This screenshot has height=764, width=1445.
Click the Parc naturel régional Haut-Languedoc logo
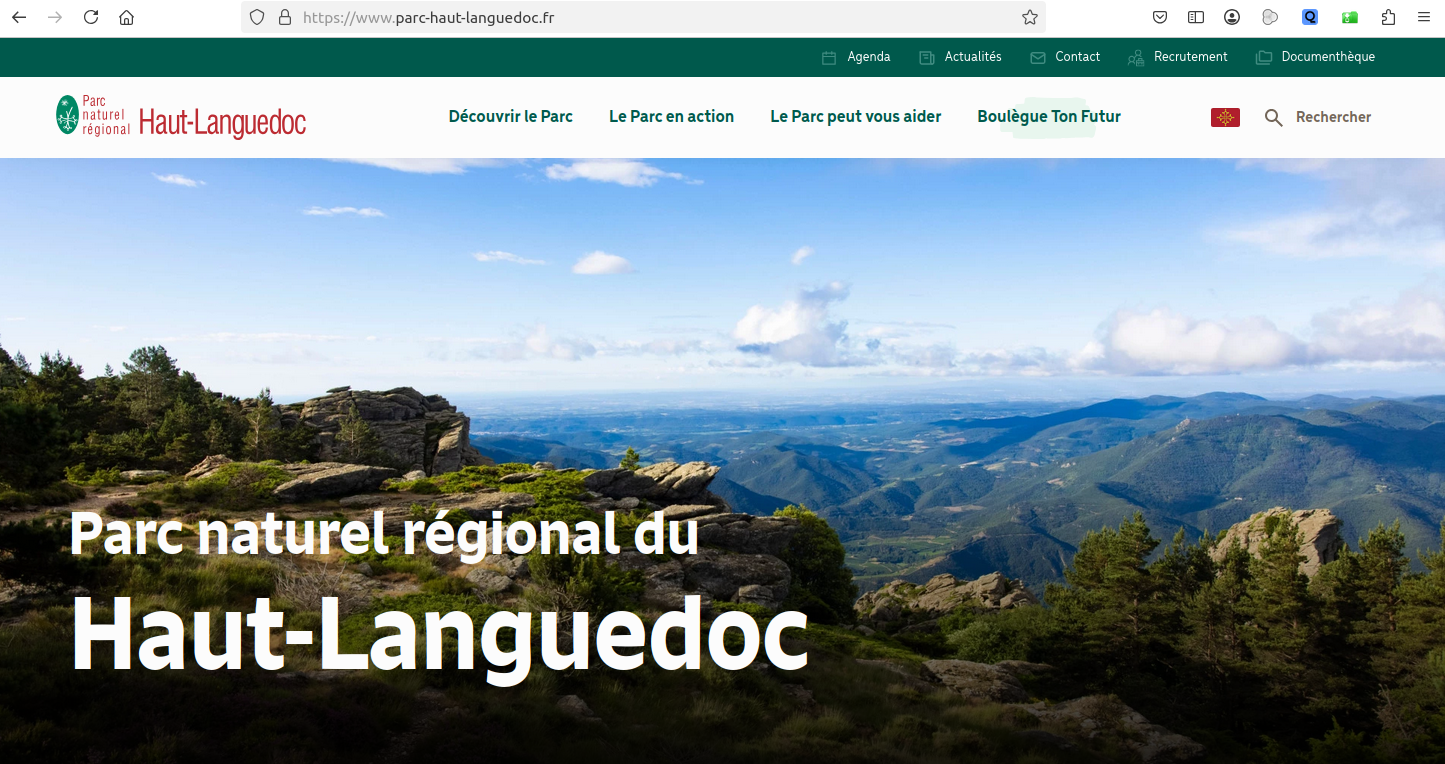point(181,117)
